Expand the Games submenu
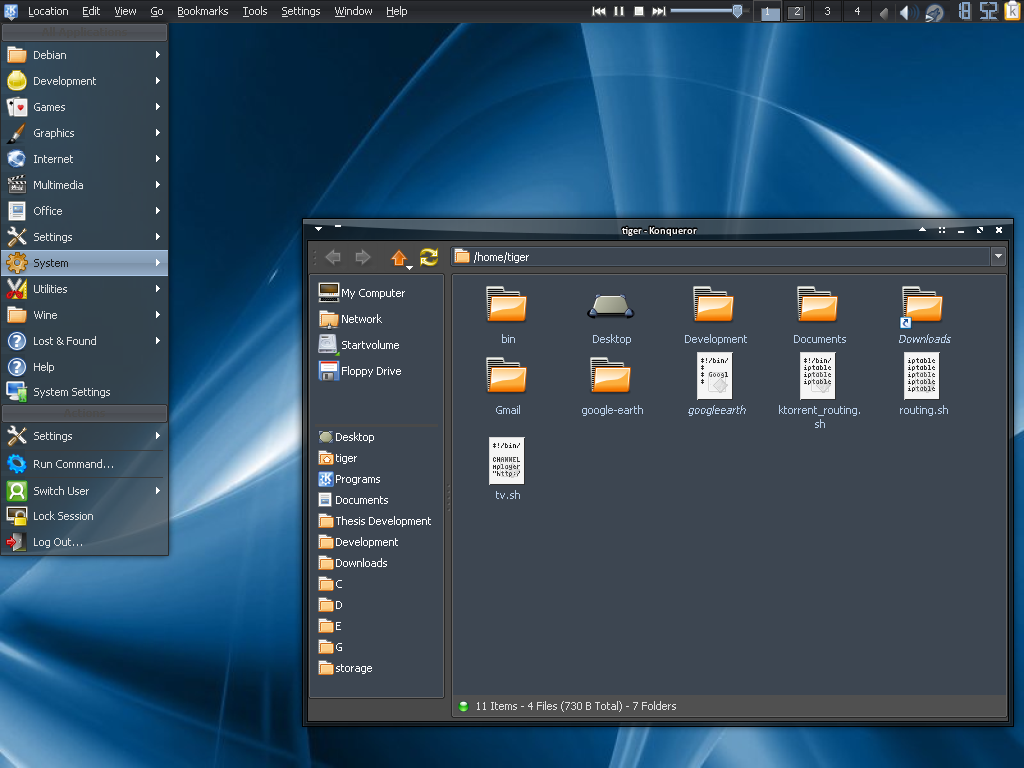1024x768 pixels. (x=84, y=107)
